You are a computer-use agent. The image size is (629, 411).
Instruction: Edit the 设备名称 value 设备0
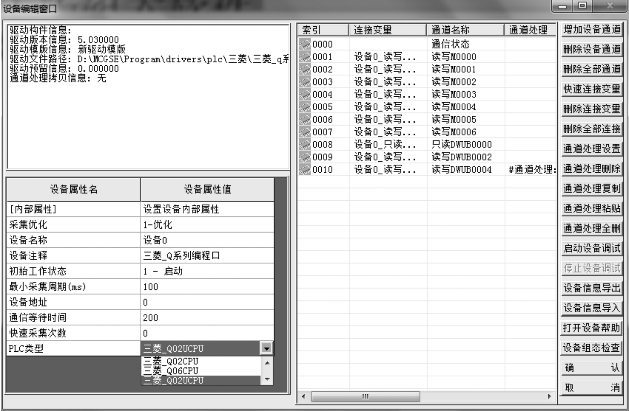207,240
